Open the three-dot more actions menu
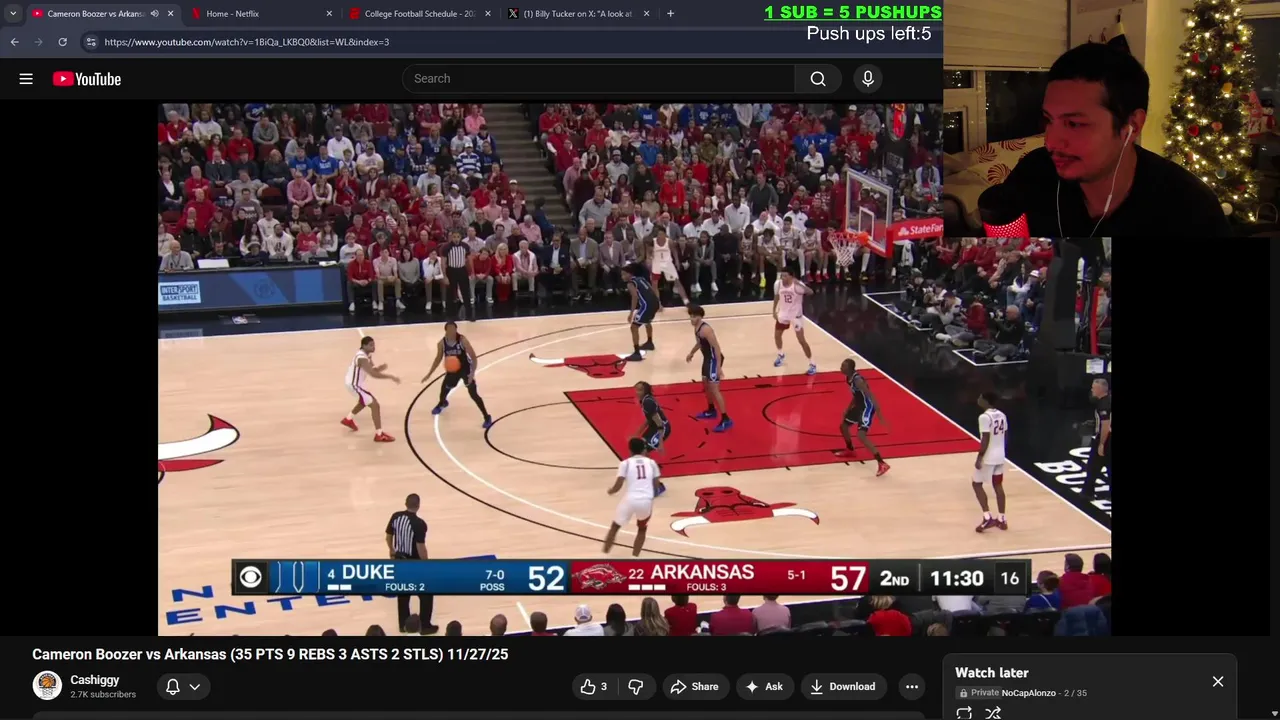1280x720 pixels. [x=911, y=687]
